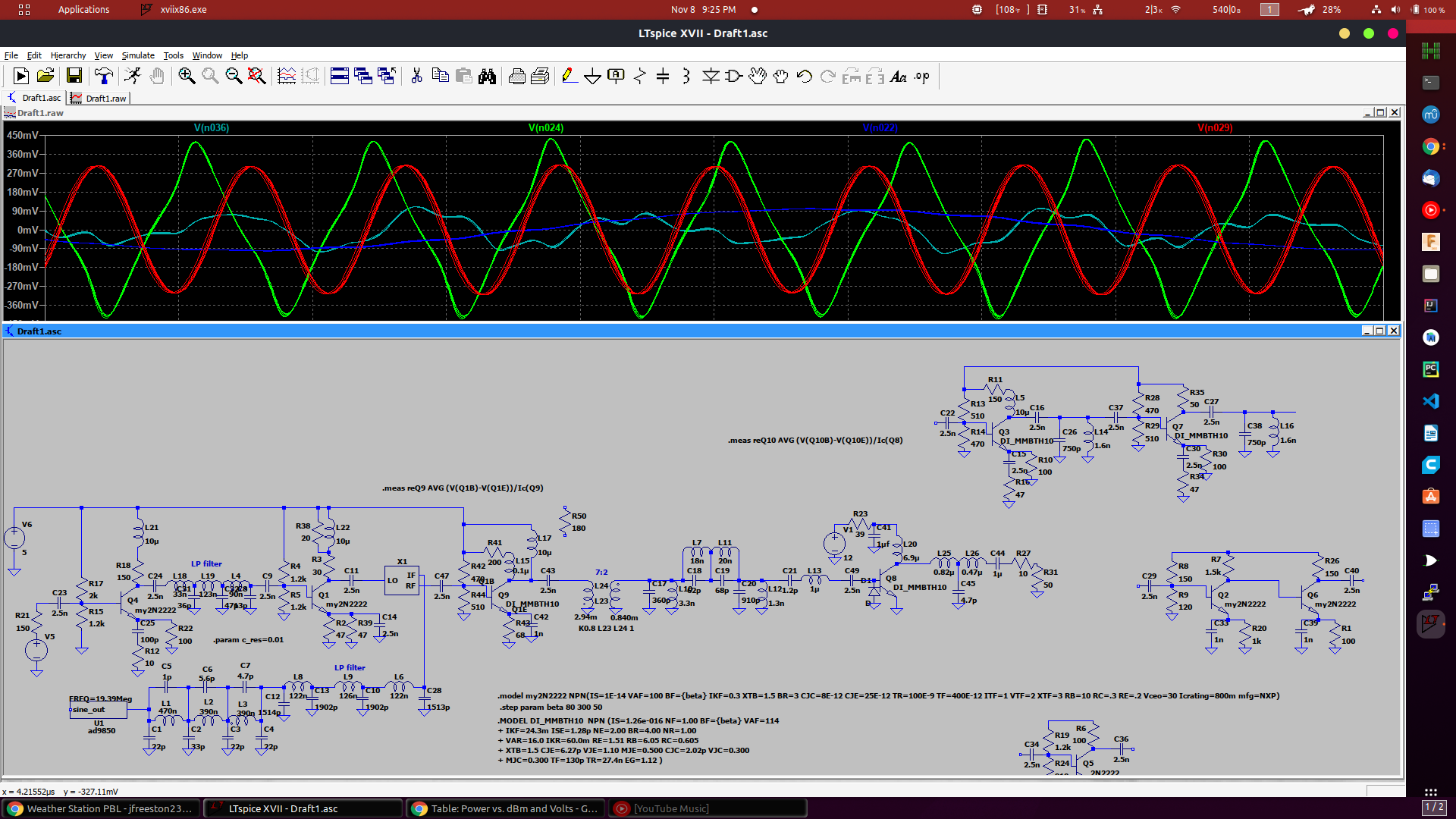The width and height of the screenshot is (1456, 819).
Task: Click the Open file folder icon
Action: pos(45,76)
